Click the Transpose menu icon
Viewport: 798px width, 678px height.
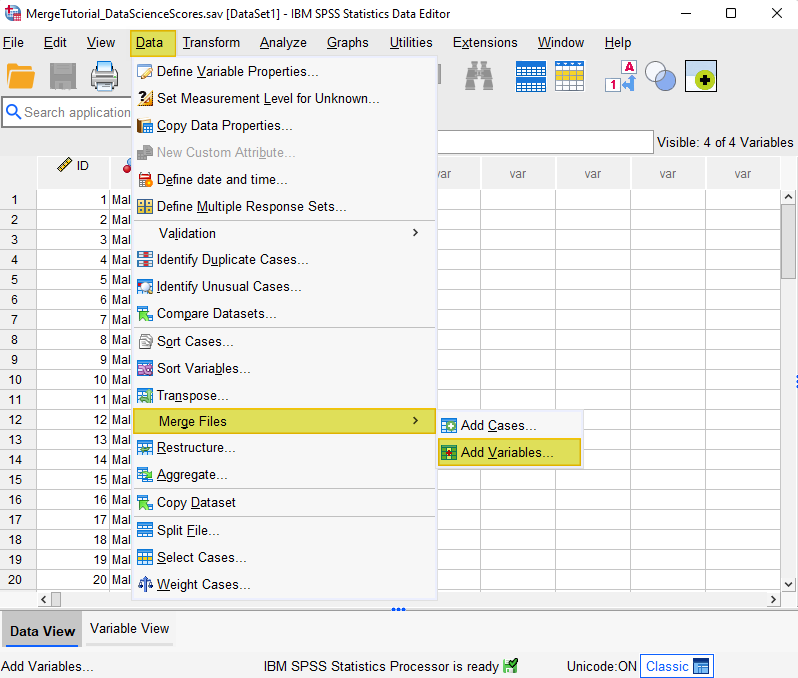click(x=145, y=396)
